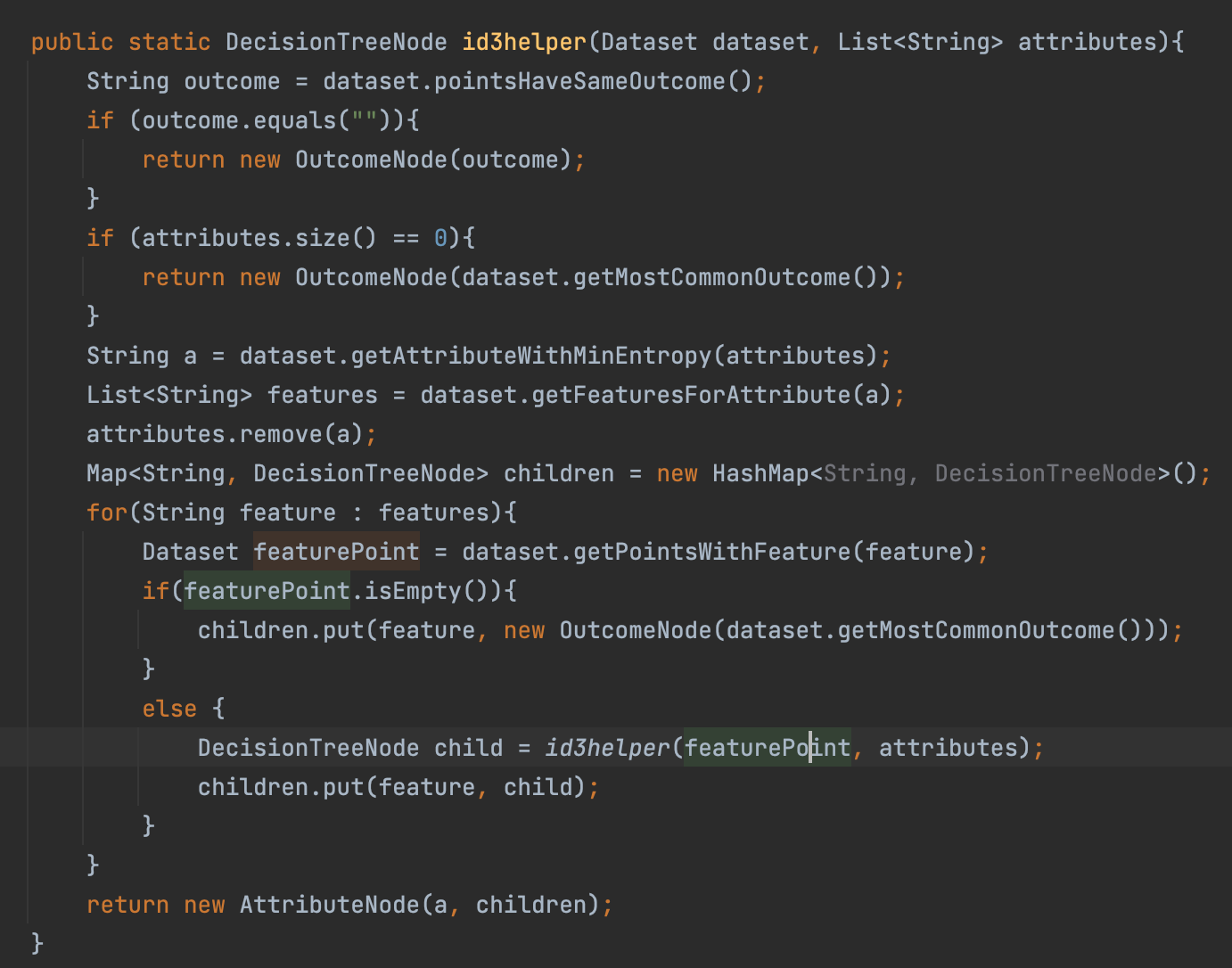This screenshot has height=968, width=1232.
Task: Place cursor in the empty string literal
Action: tap(365, 120)
